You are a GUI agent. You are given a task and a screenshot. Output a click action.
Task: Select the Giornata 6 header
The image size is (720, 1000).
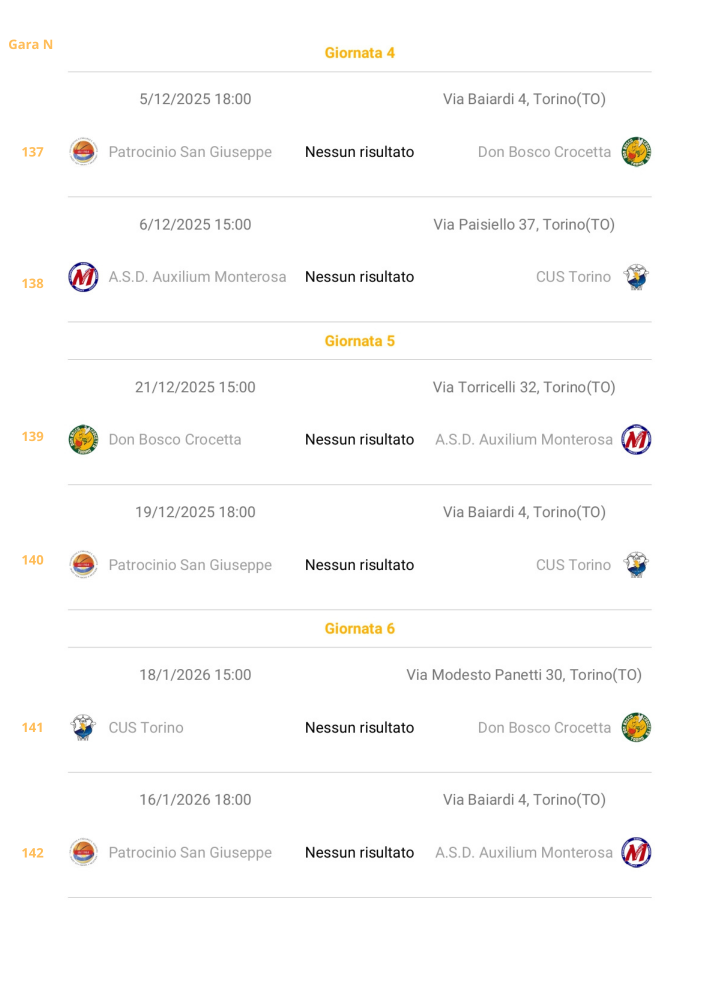[360, 629]
